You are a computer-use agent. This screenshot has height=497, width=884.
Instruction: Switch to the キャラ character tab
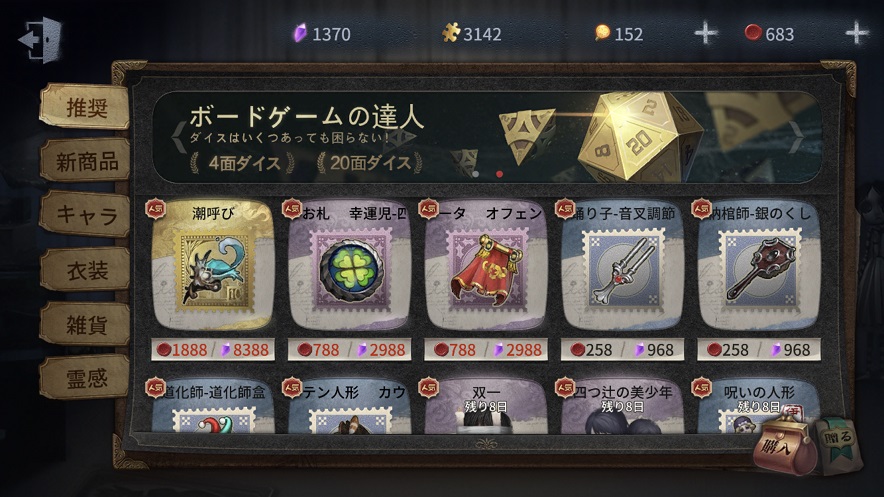[x=86, y=214]
